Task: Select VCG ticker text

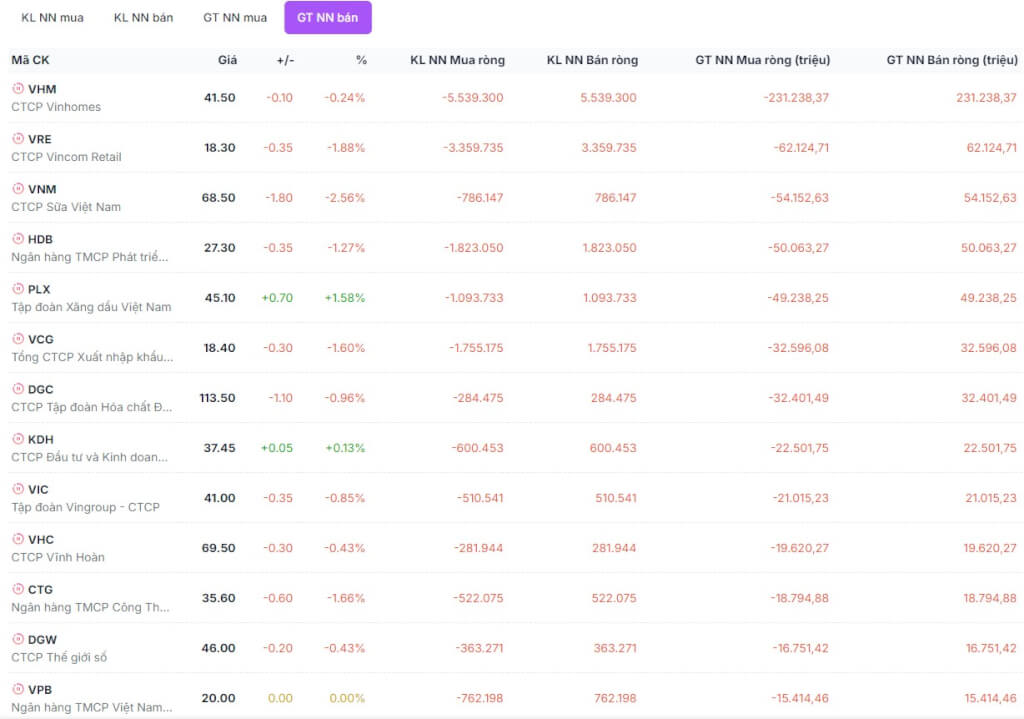Action: [40, 340]
